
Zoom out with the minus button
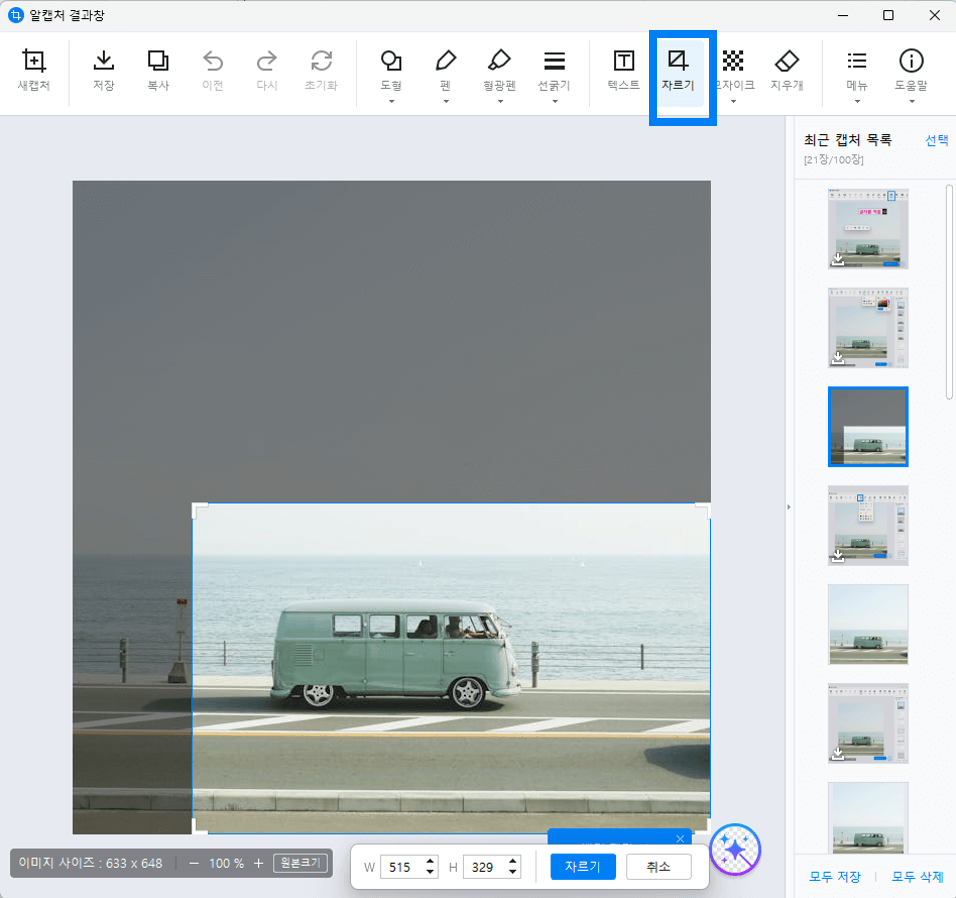coord(194,863)
